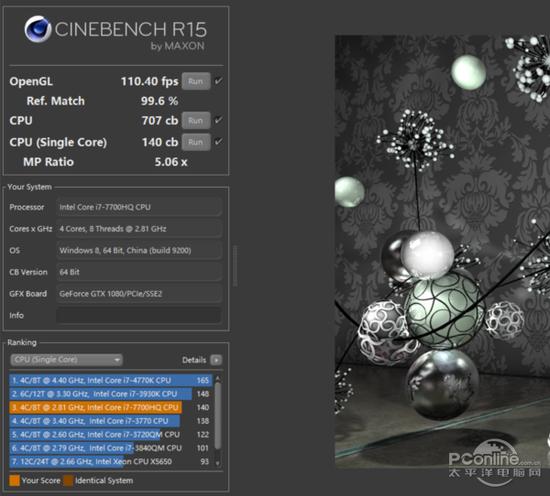Click the 'Details' label in Ranking
This screenshot has height=496, width=550.
coord(194,360)
